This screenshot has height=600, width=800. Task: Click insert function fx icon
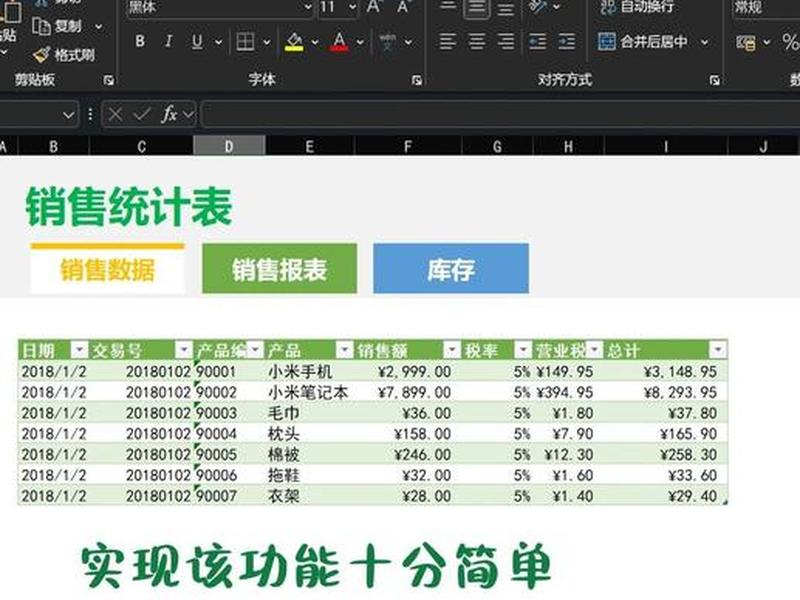169,114
